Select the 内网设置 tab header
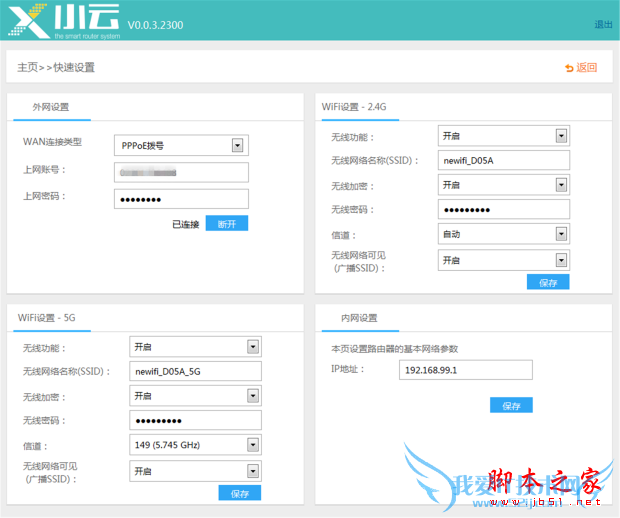The image size is (620, 518). [x=359, y=318]
